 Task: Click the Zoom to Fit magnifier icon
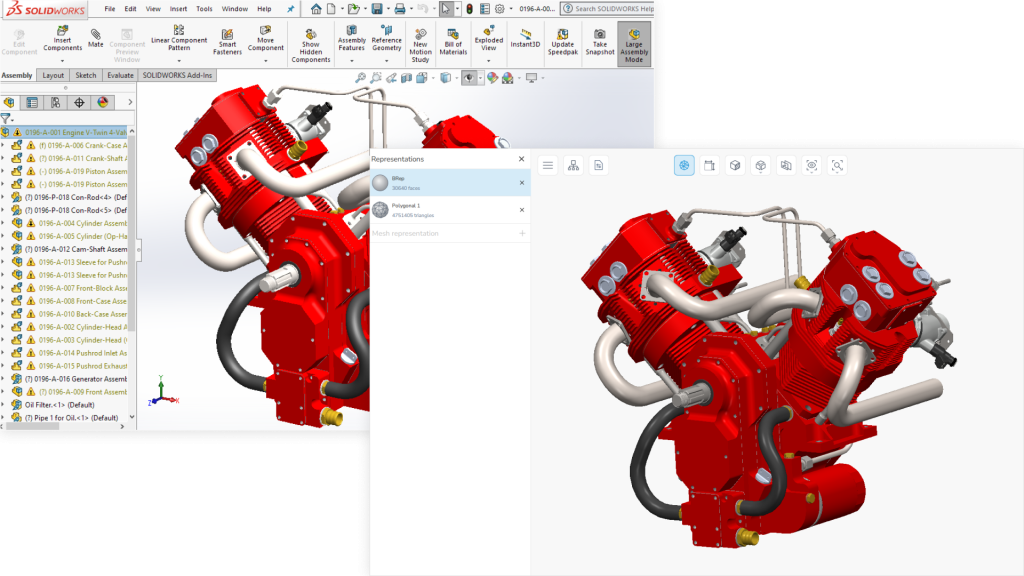tap(360, 78)
